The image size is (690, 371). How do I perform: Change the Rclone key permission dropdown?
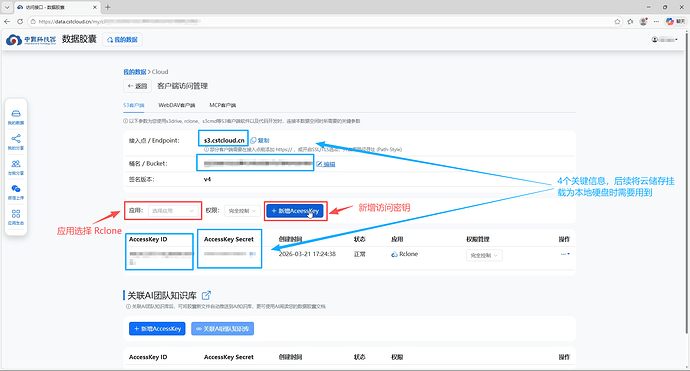click(x=484, y=255)
